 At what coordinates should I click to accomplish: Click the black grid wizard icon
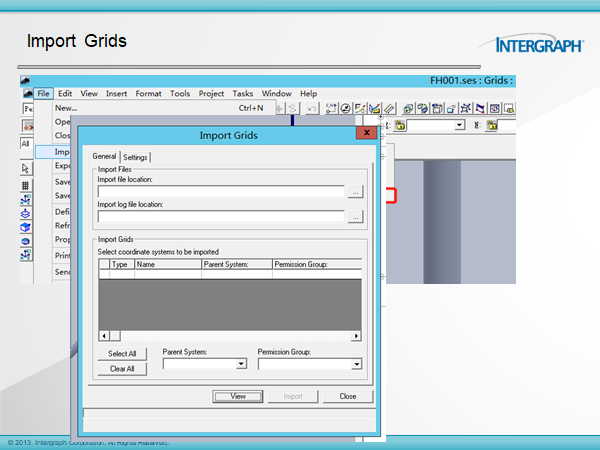point(26,186)
